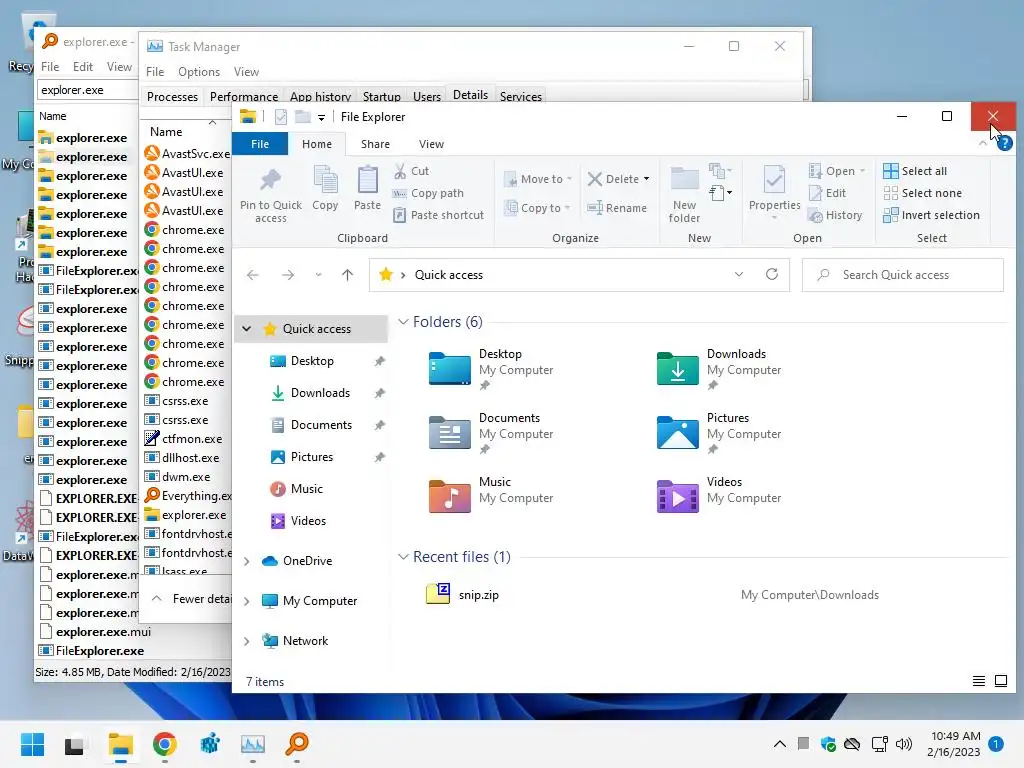Screen dimensions: 1024x768
Task: Click Chrome icon on taskbar
Action: (x=165, y=744)
